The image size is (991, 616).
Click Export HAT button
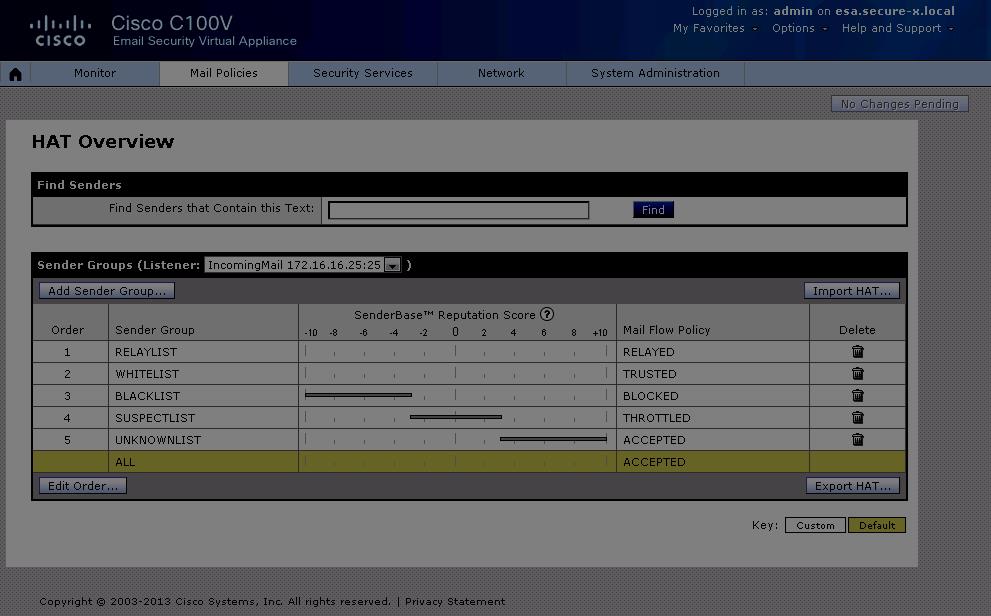(853, 486)
